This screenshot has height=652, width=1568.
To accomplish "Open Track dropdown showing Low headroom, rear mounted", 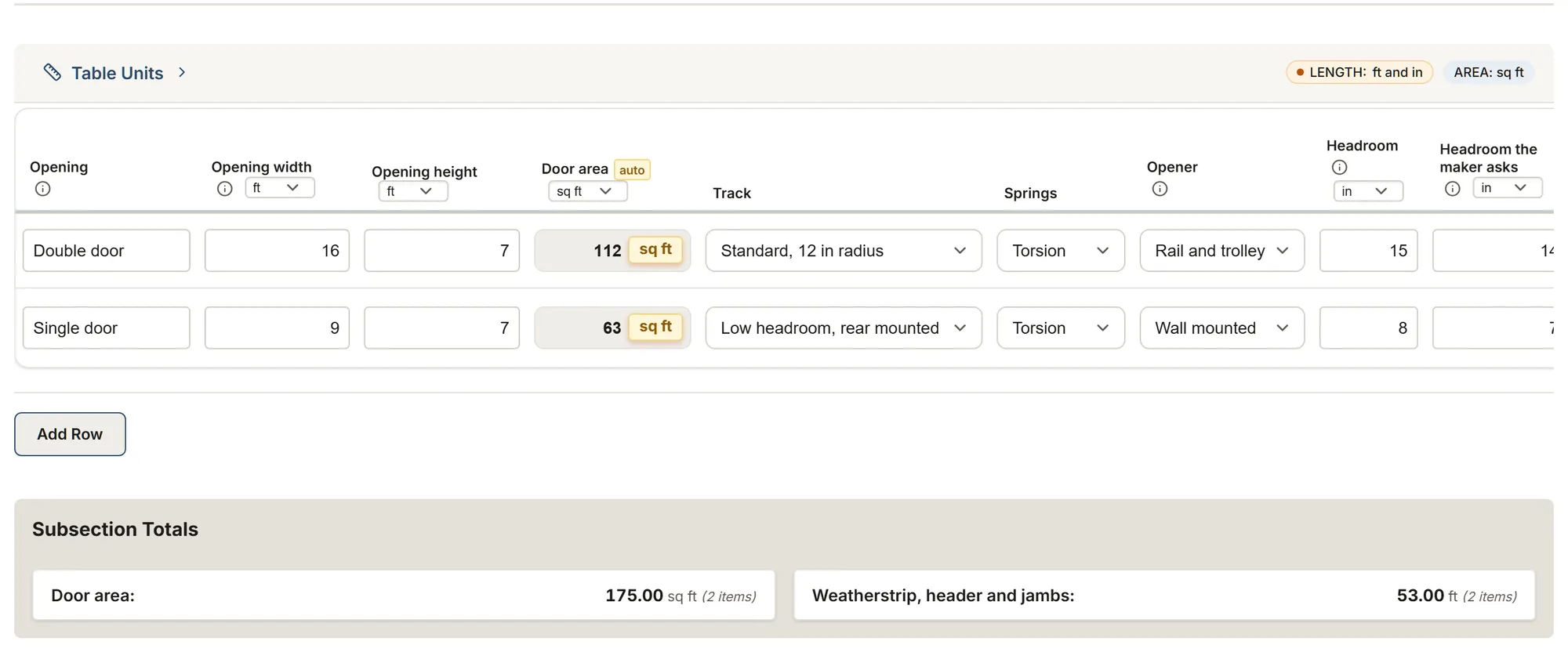I will (844, 328).
